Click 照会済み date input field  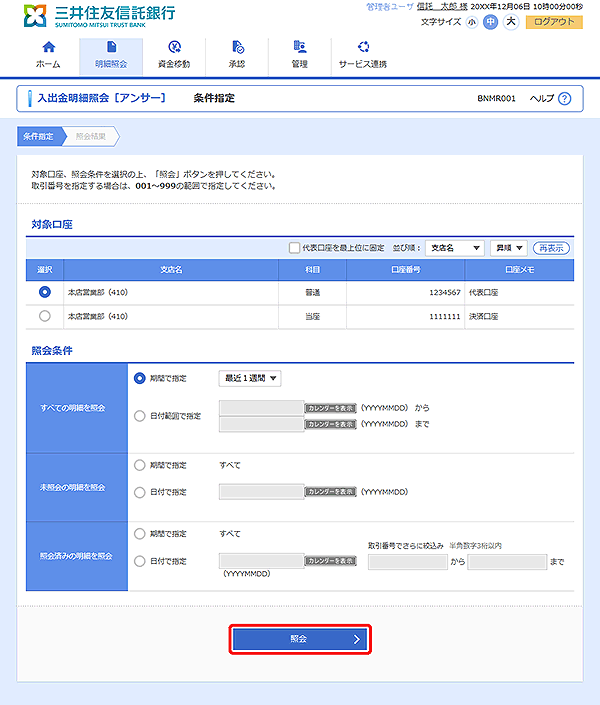(x=261, y=561)
